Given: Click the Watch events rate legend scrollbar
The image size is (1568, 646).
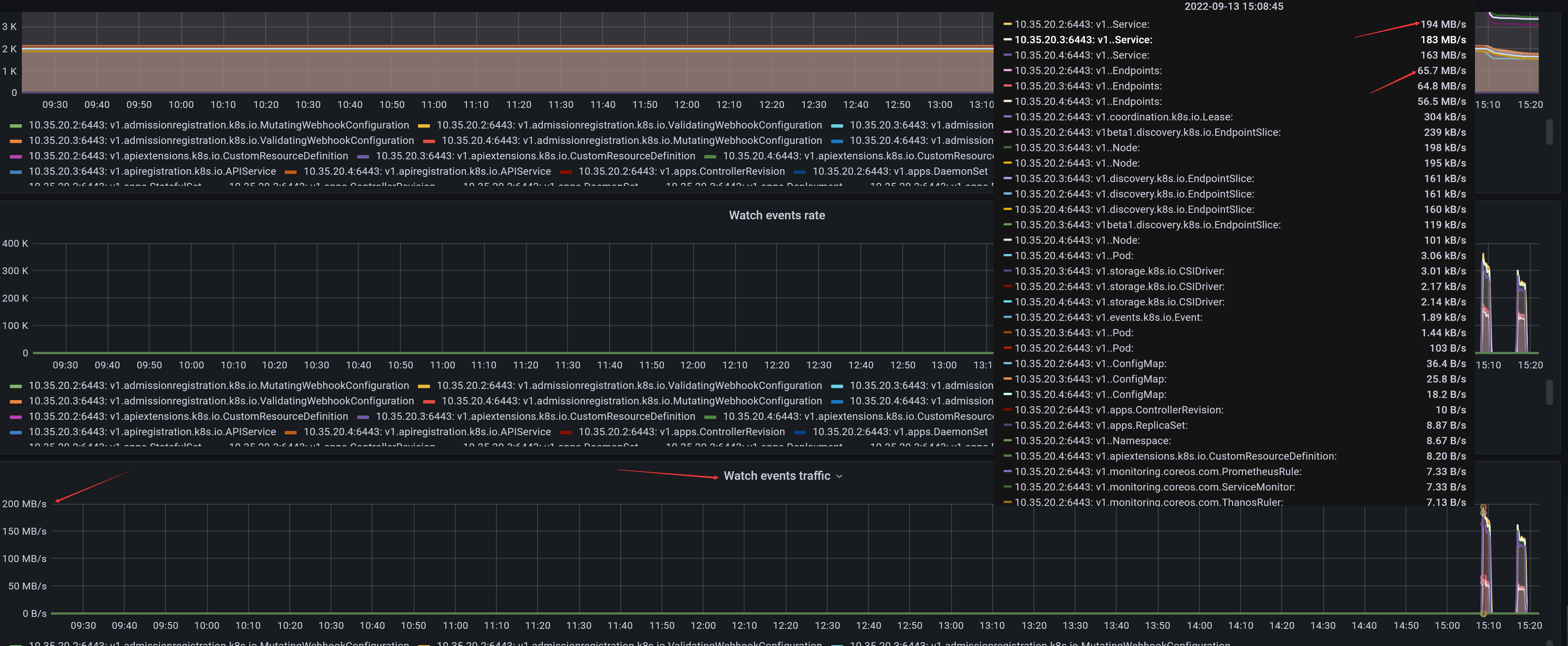Looking at the screenshot, I should tap(1549, 392).
